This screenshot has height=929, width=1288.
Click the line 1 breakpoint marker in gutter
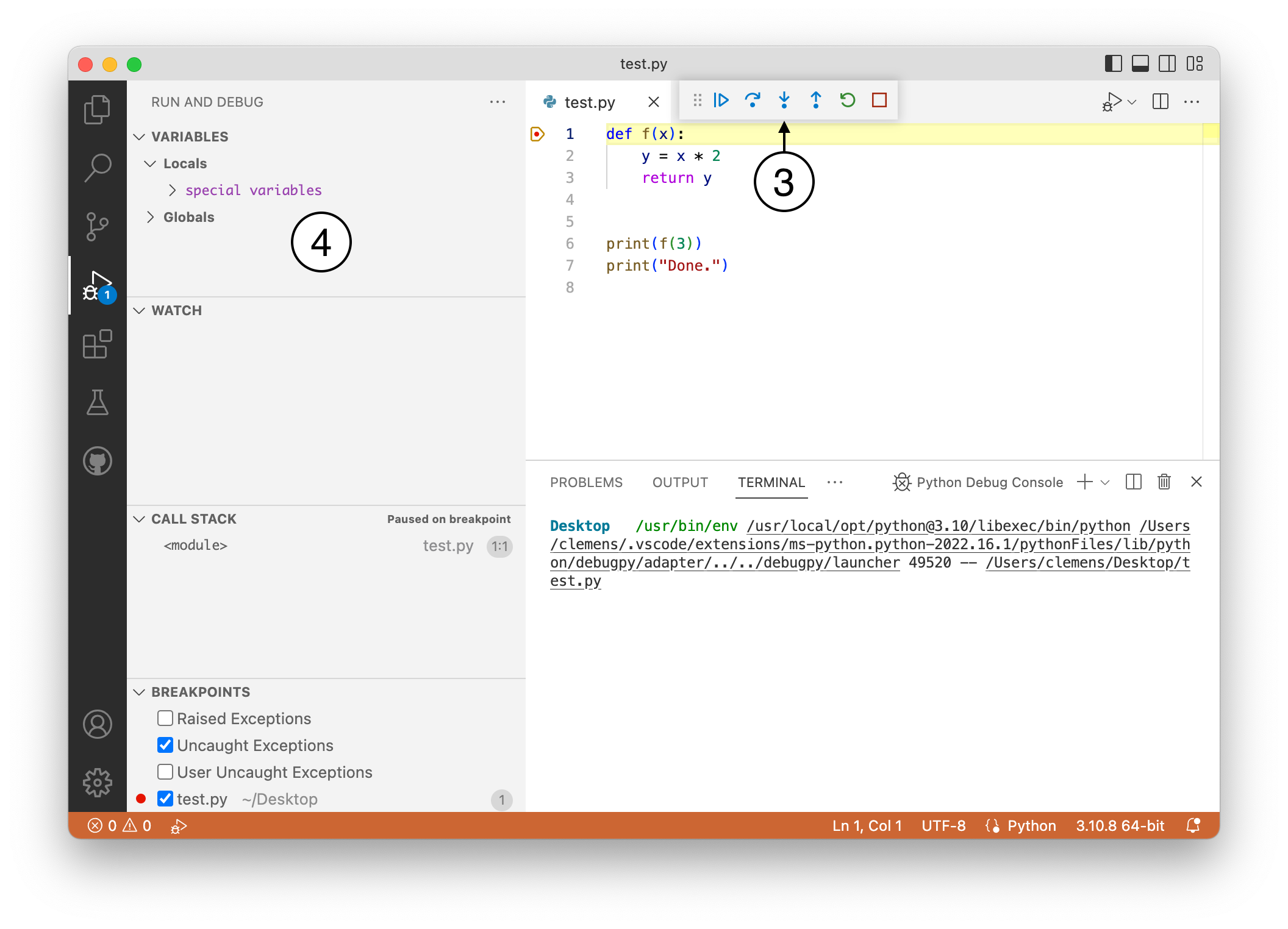537,134
